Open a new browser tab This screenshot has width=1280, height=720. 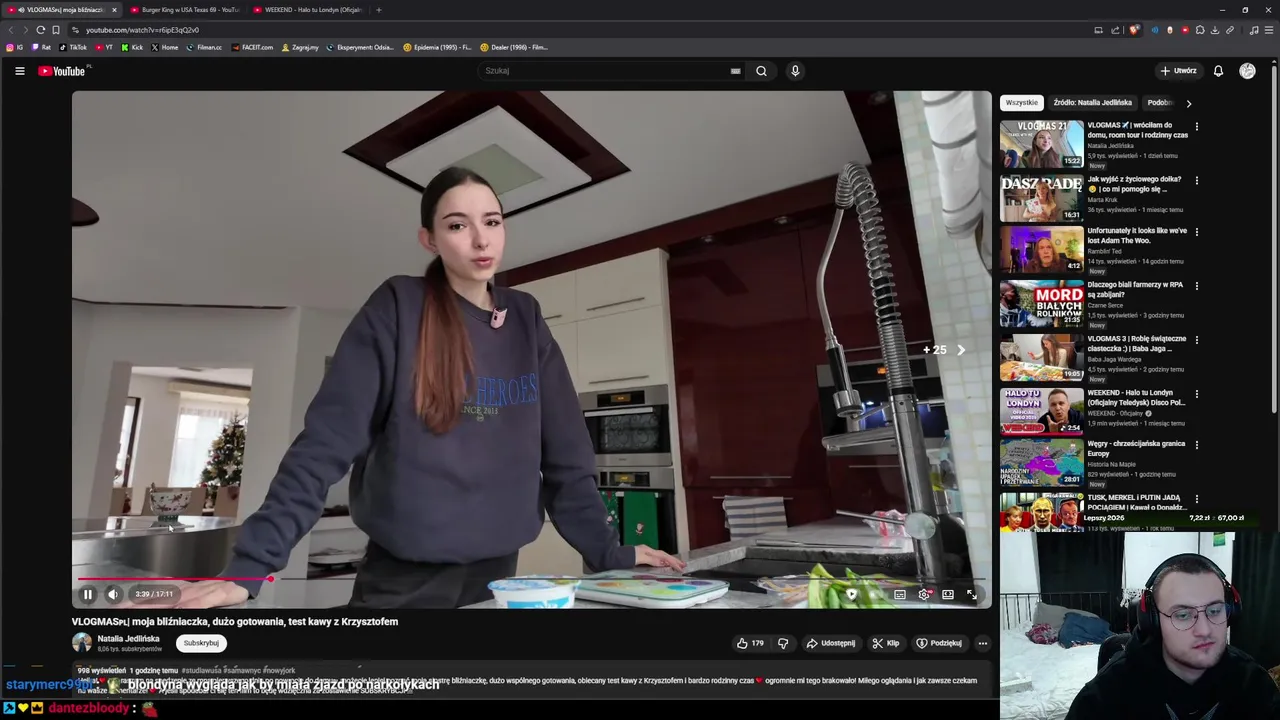(x=378, y=10)
